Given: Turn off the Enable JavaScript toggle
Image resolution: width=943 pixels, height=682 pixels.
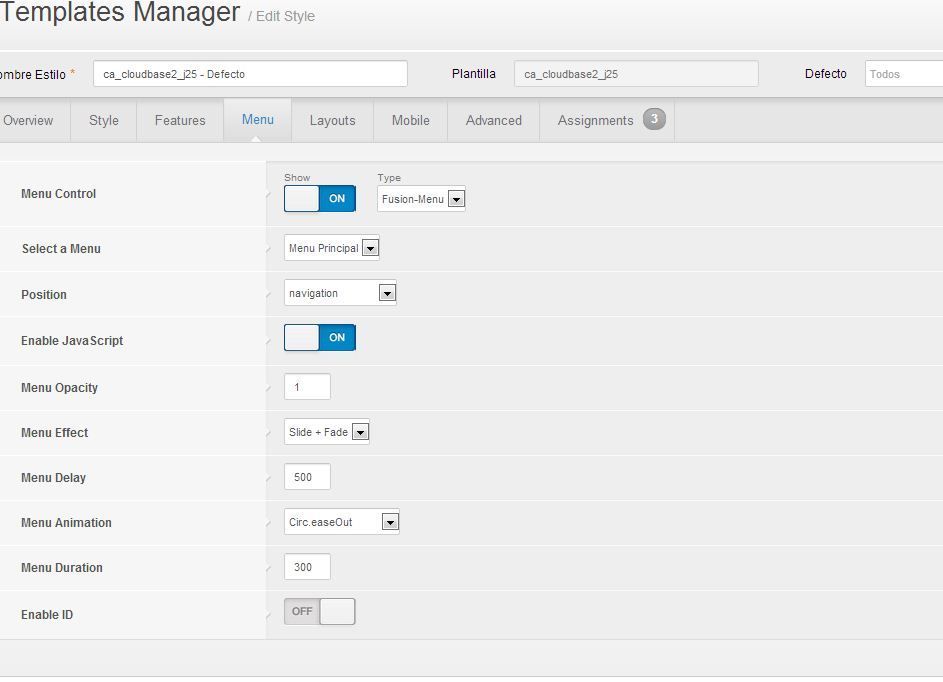Looking at the screenshot, I should tap(319, 337).
